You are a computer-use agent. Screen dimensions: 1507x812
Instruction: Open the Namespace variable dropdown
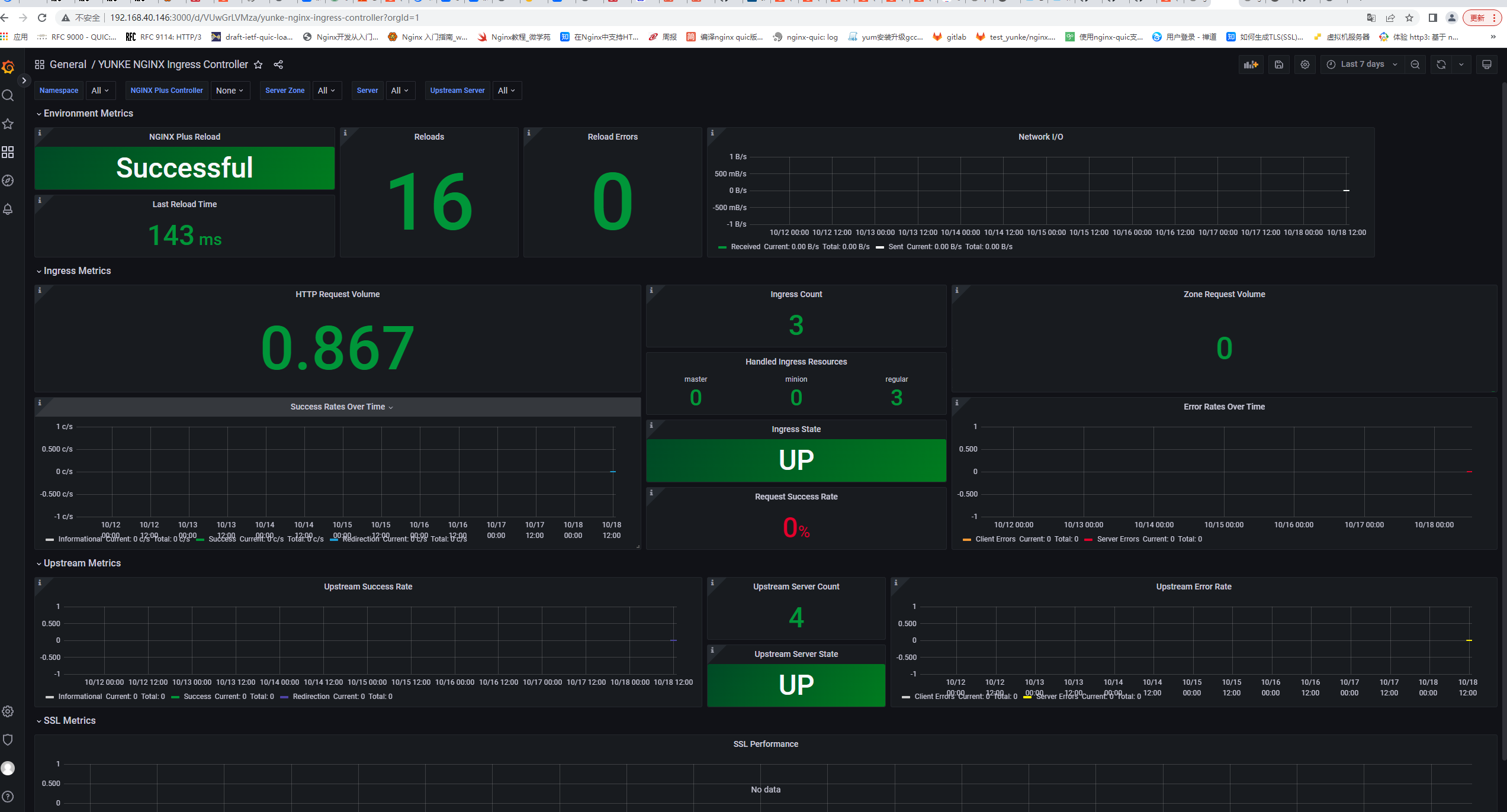[100, 91]
